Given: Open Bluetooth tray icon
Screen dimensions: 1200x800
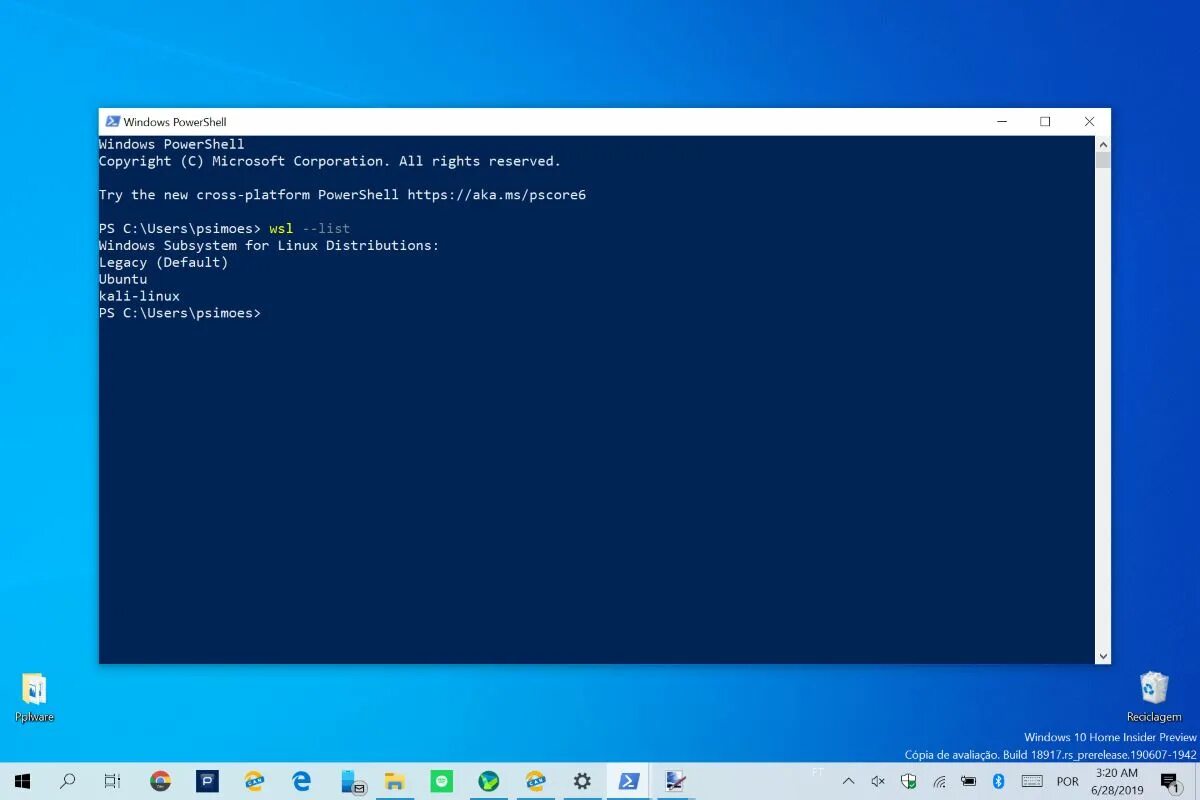Looking at the screenshot, I should 998,781.
